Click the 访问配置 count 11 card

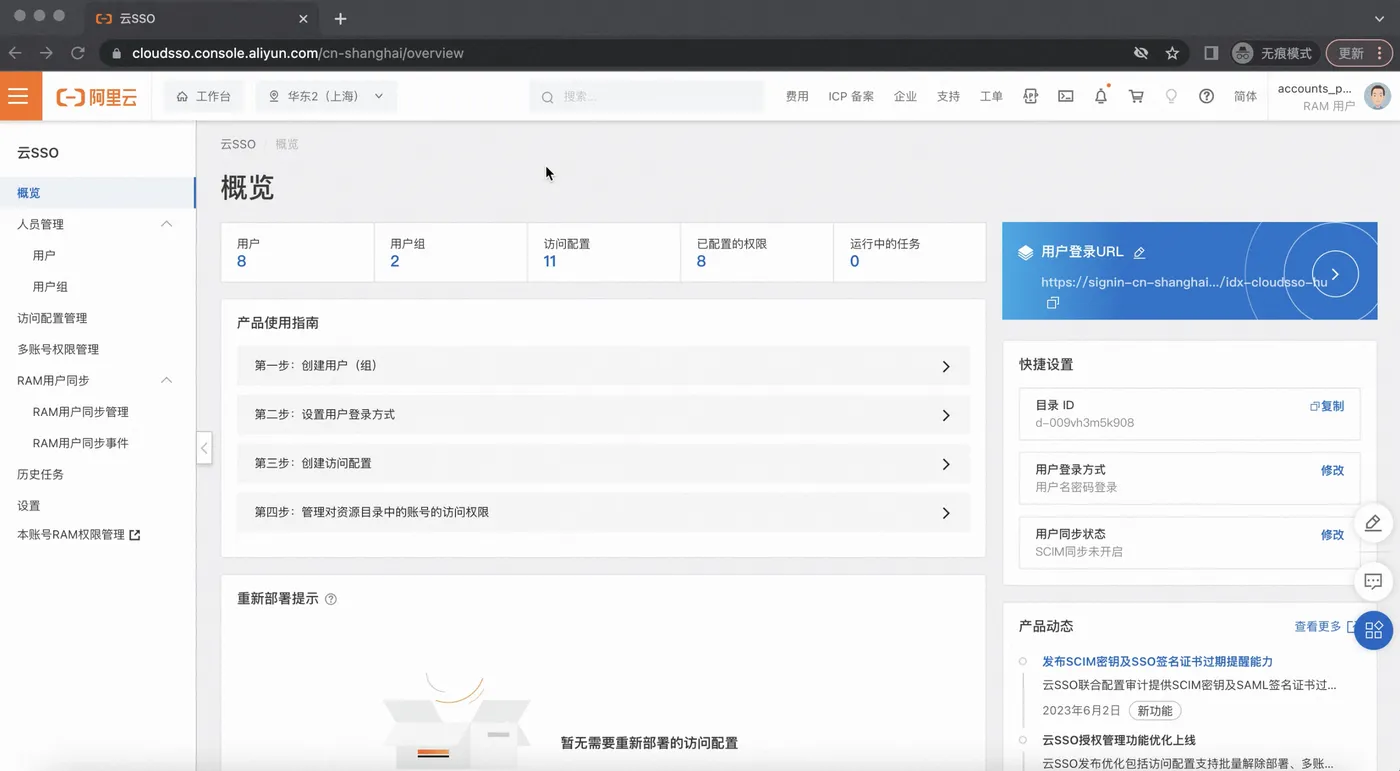tap(603, 252)
